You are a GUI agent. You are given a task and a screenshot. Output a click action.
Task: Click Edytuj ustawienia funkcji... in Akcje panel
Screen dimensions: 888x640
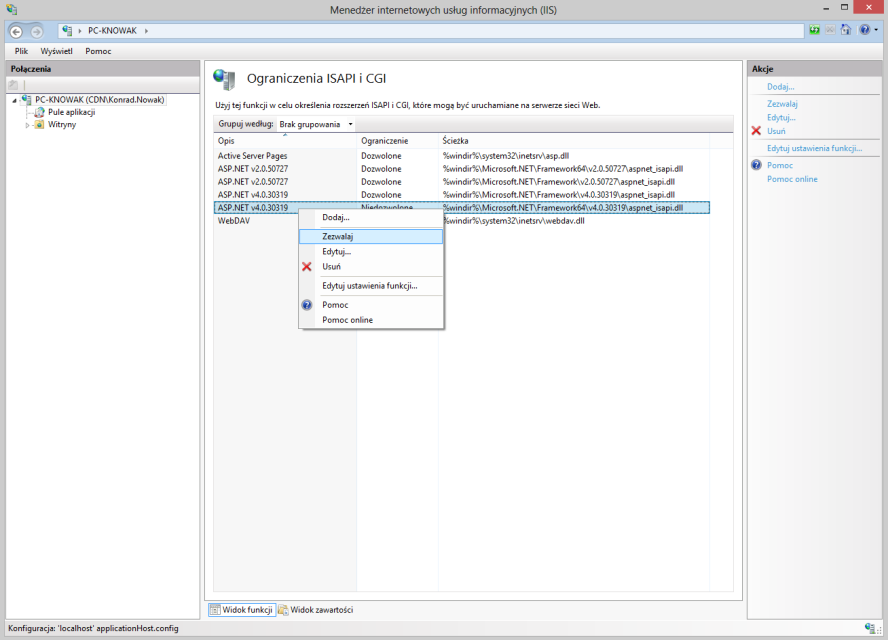(x=814, y=148)
